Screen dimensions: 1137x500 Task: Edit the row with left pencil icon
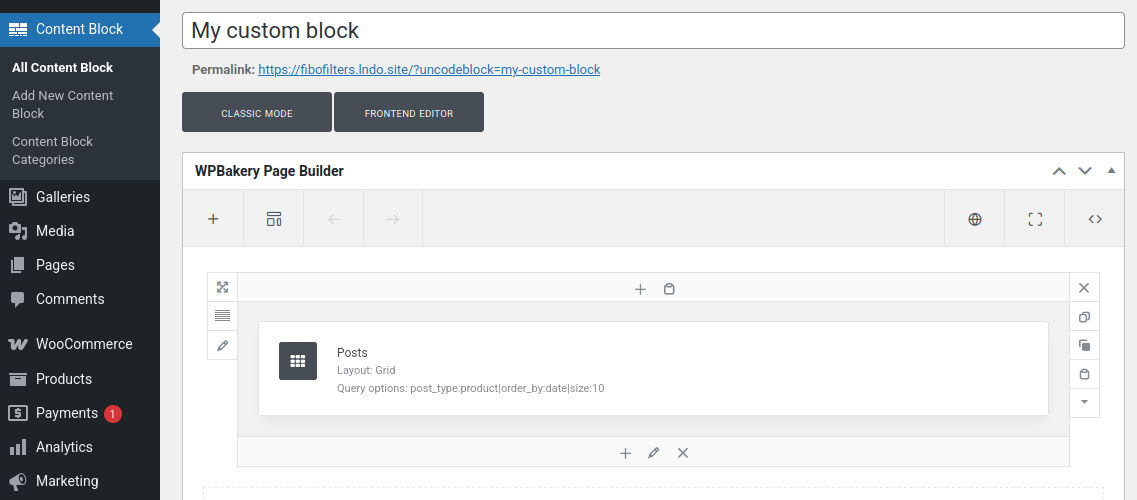tap(223, 345)
